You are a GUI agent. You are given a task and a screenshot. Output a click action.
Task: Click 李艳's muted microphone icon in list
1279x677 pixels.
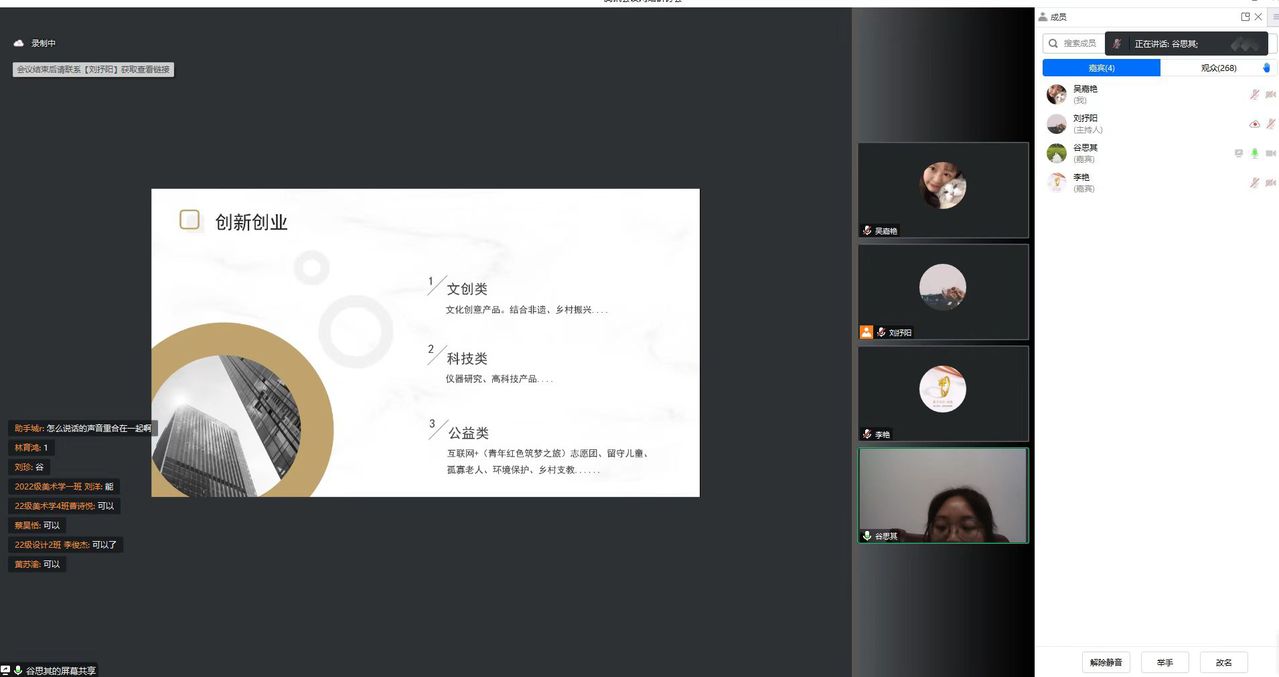pyautogui.click(x=1254, y=183)
